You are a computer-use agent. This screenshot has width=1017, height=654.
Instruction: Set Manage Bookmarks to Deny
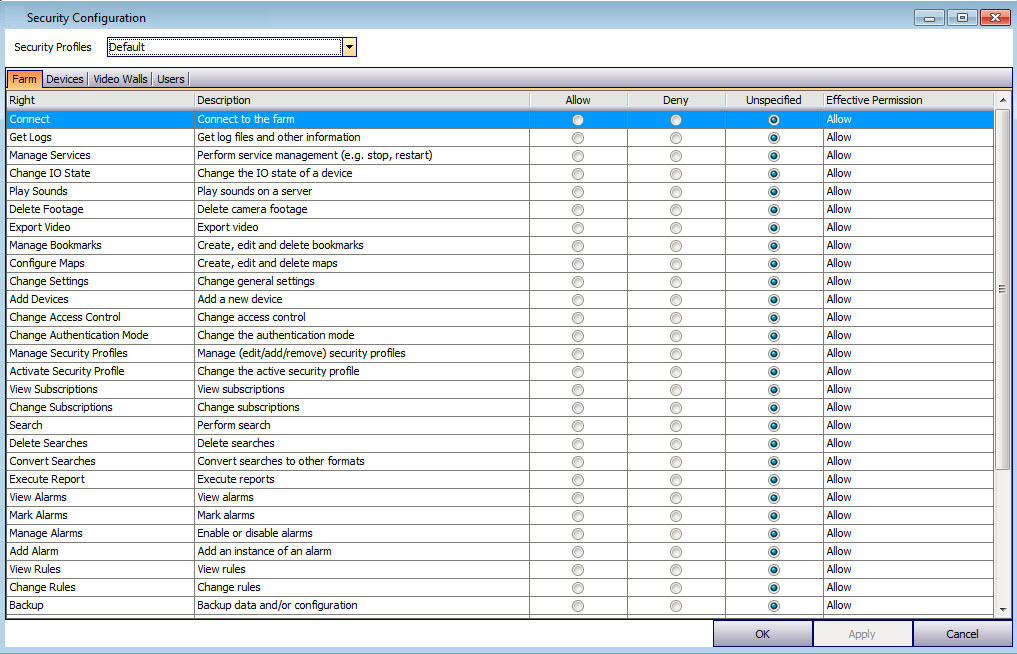click(676, 246)
